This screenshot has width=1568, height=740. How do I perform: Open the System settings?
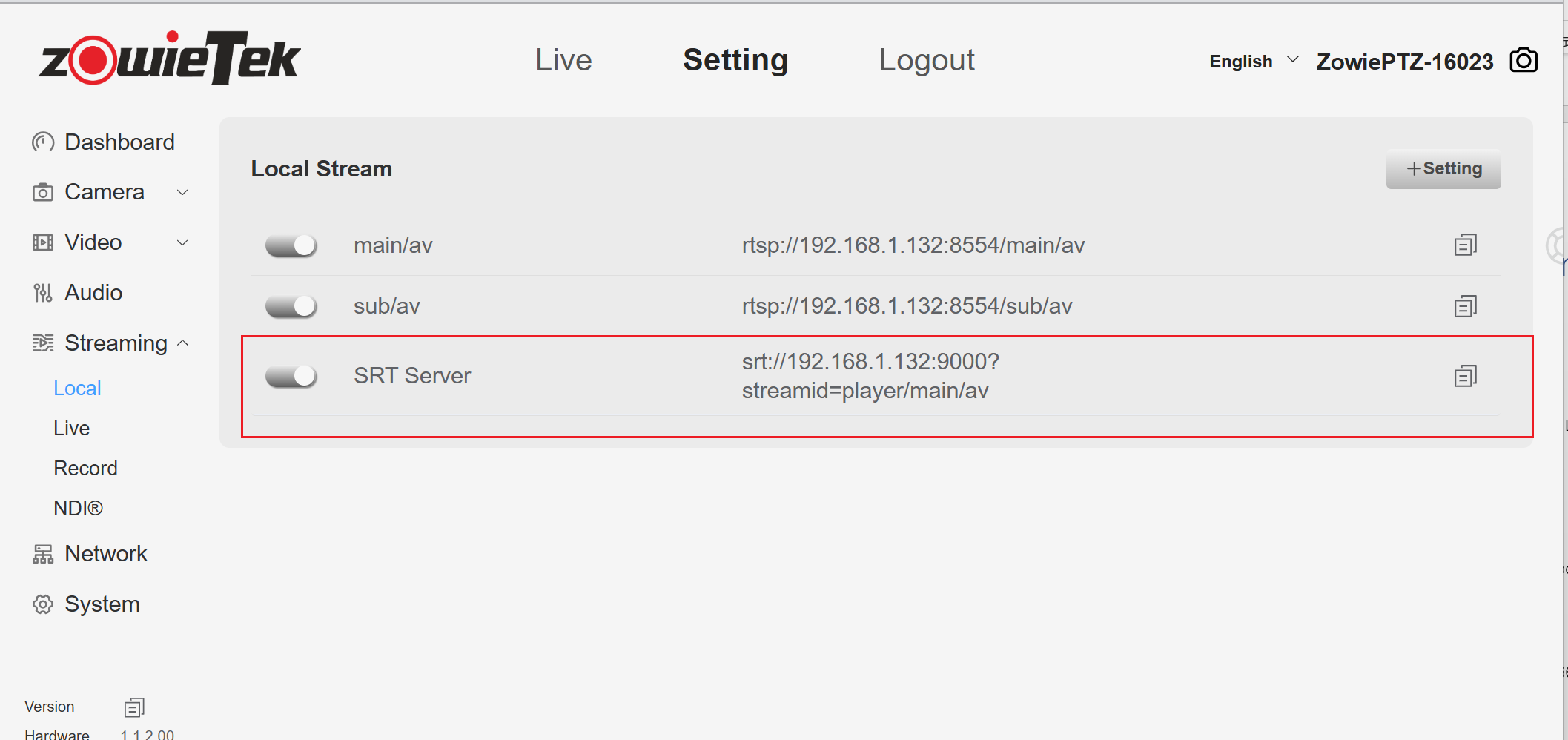coord(102,604)
